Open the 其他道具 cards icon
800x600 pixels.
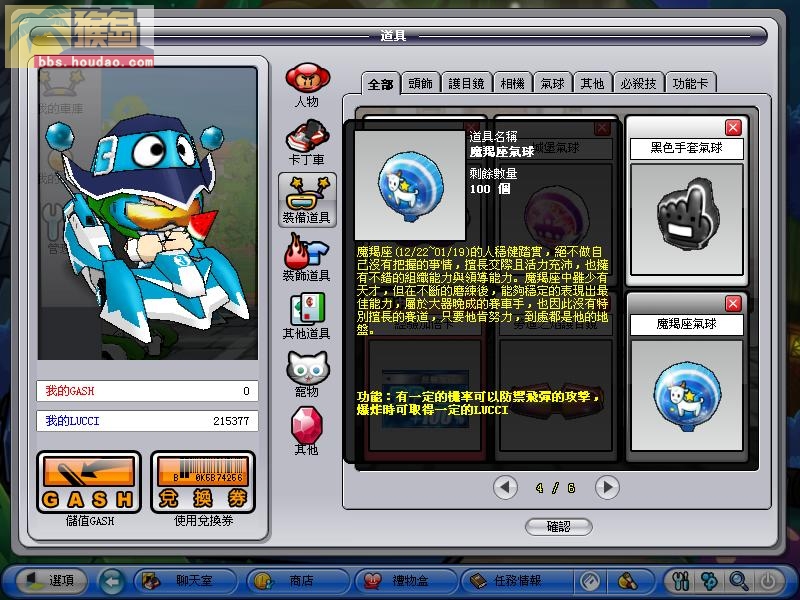[307, 316]
